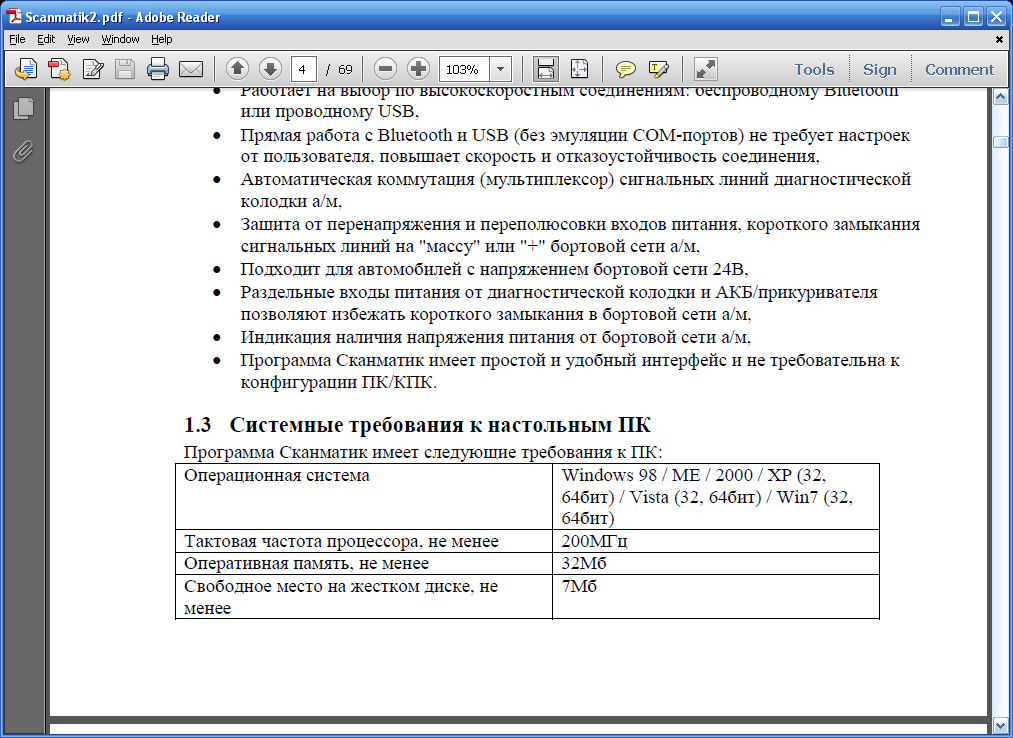Go to the next page arrow

[x=270, y=69]
